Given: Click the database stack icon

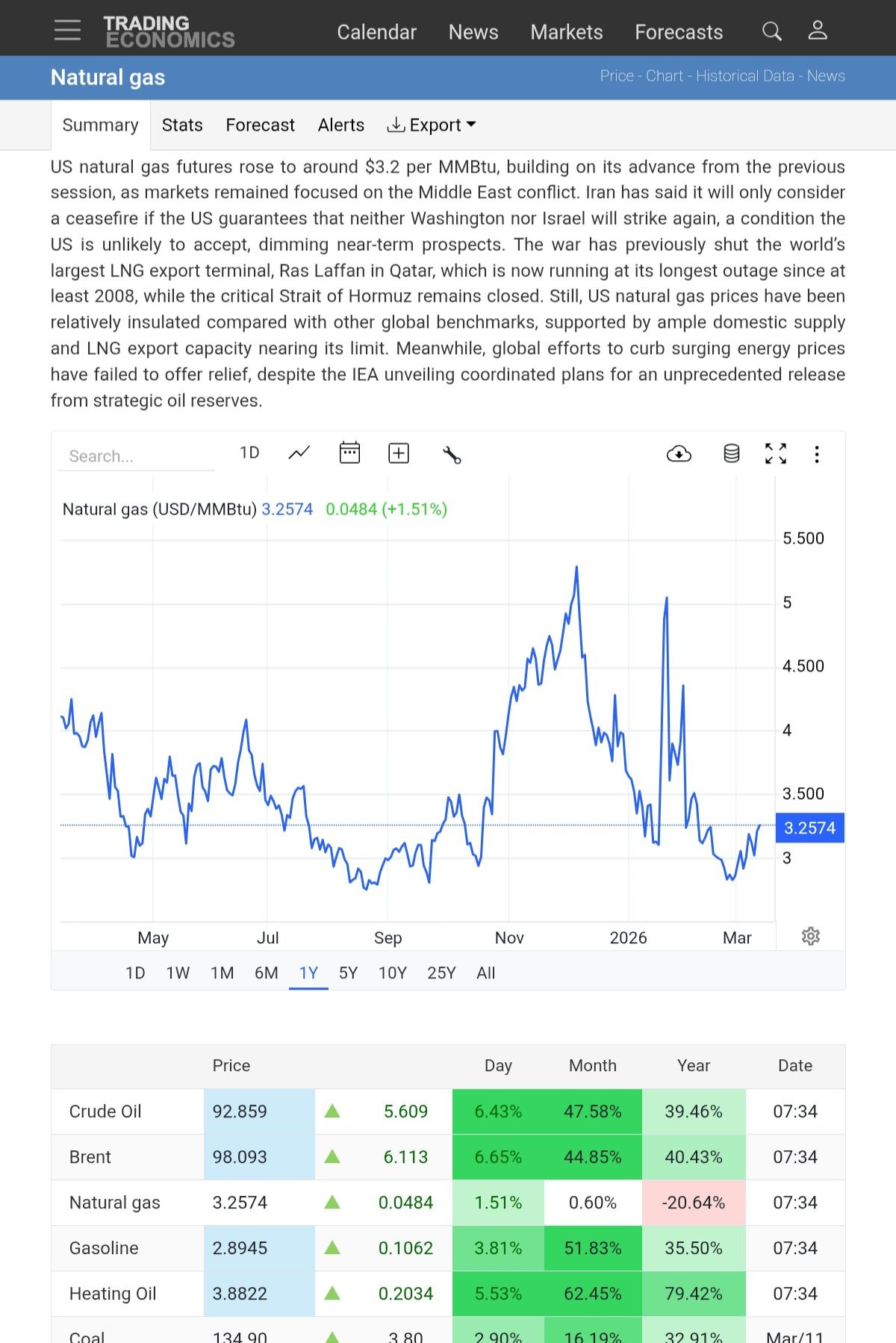Looking at the screenshot, I should pyautogui.click(x=732, y=453).
